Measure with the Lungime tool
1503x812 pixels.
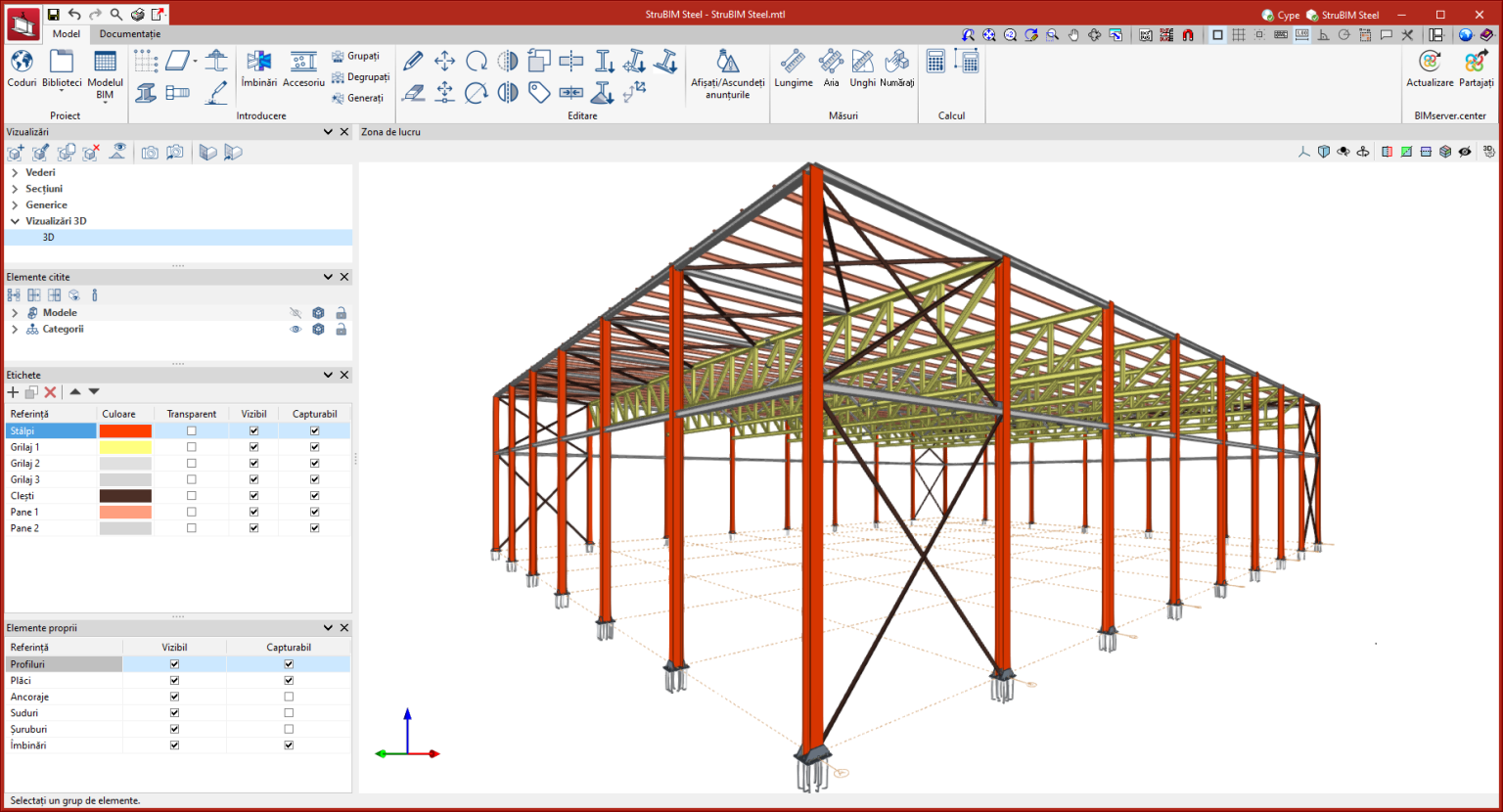794,68
